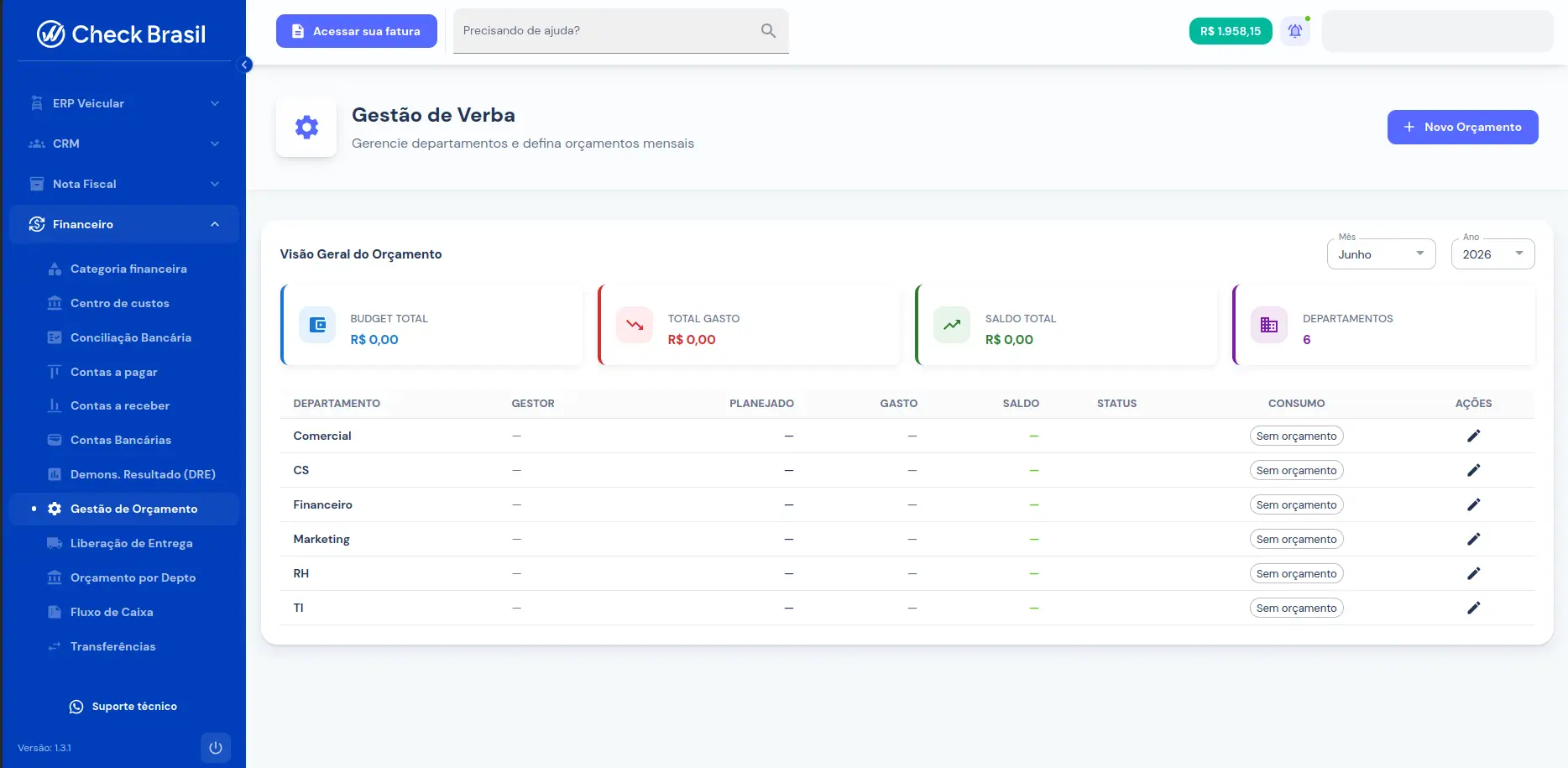Open Categoria financeira menu item
This screenshot has height=768, width=1568.
(124, 269)
